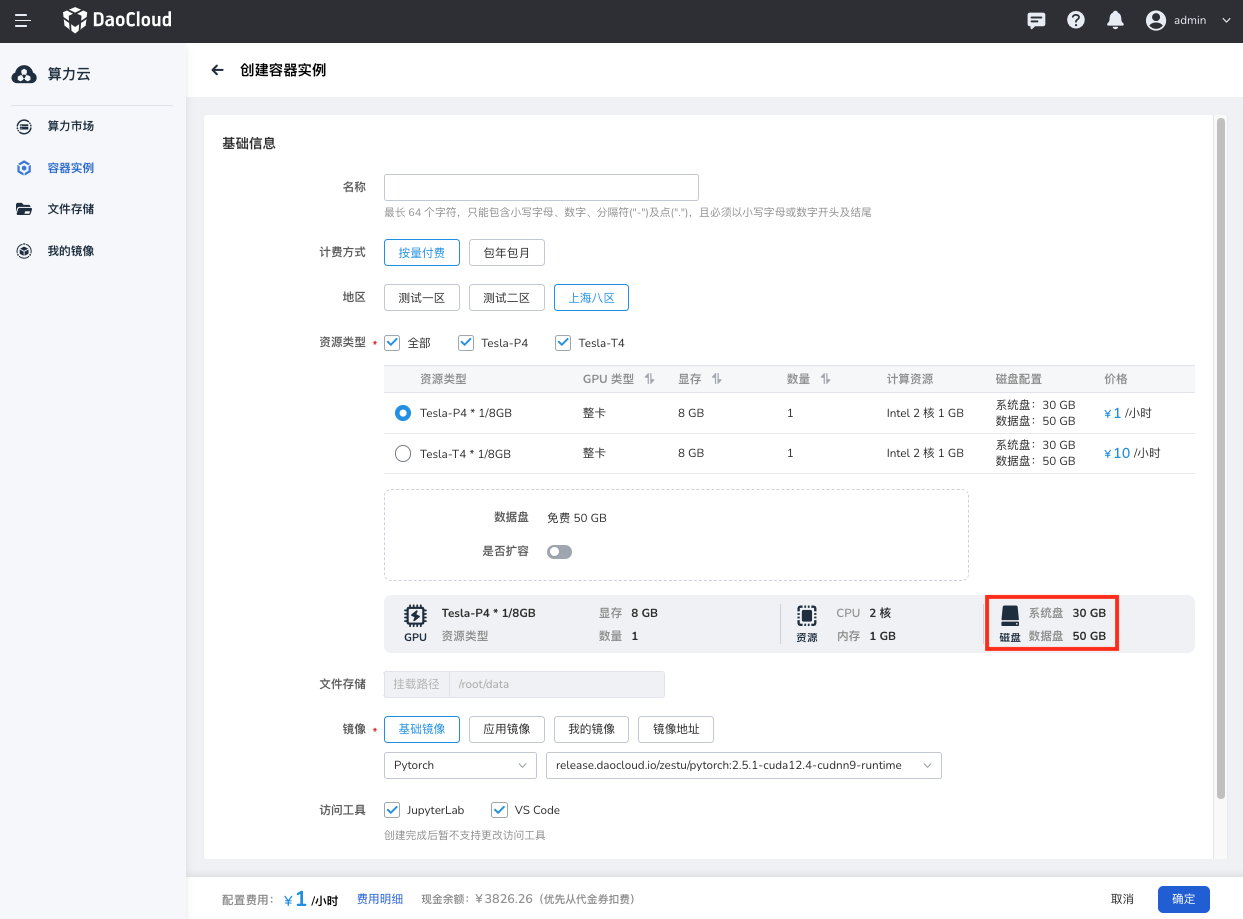1243x919 pixels.
Task: Toggle the 是否扩容 switch
Action: coord(559,551)
